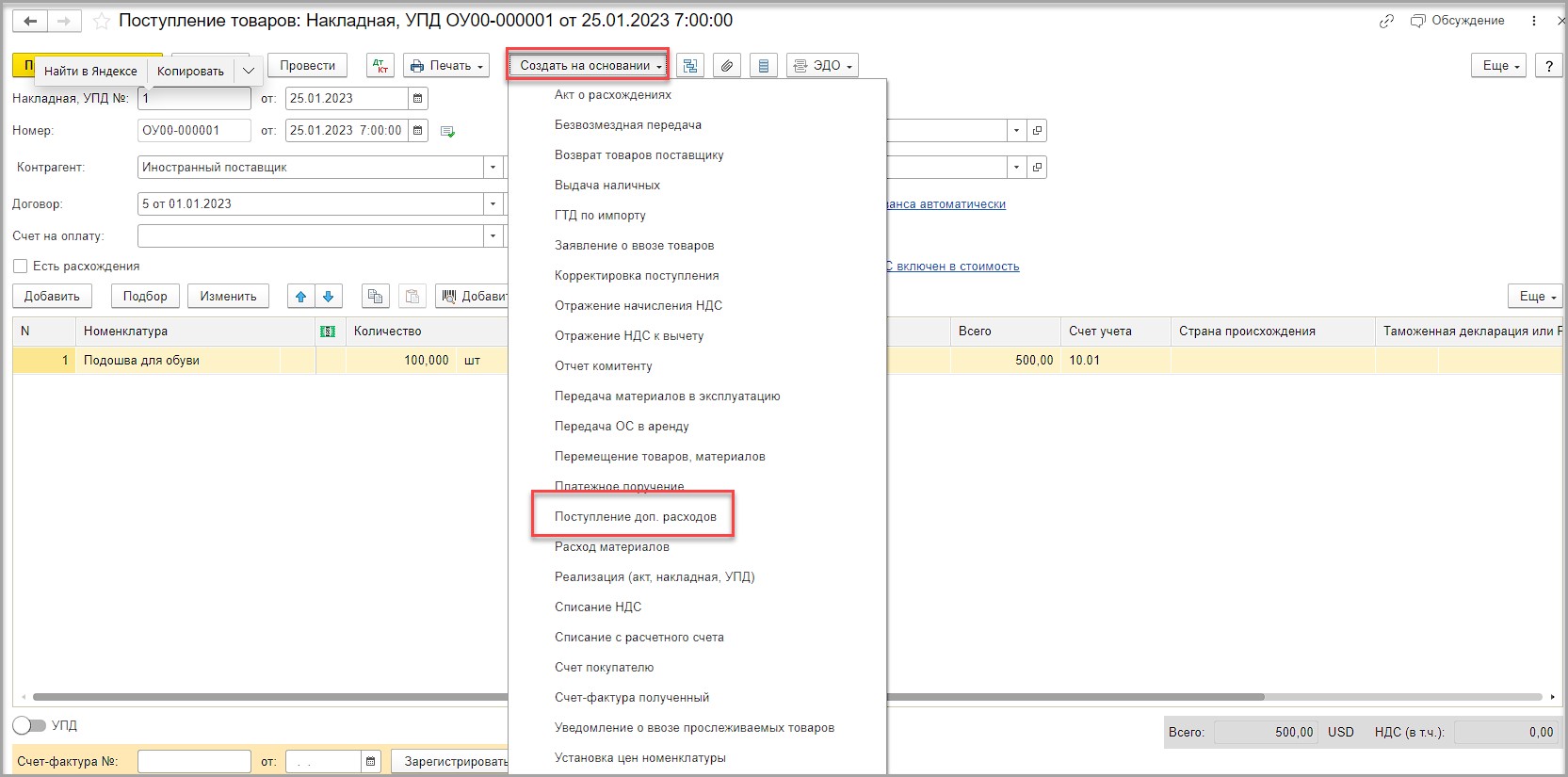Viewport: 1568px width, 777px height.
Task: Click Добавить button
Action: click(x=52, y=296)
